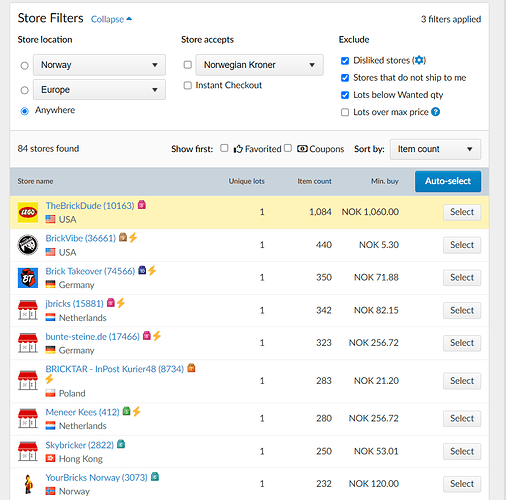The height and width of the screenshot is (500, 506).
Task: Click the Auto-select button
Action: (x=448, y=181)
